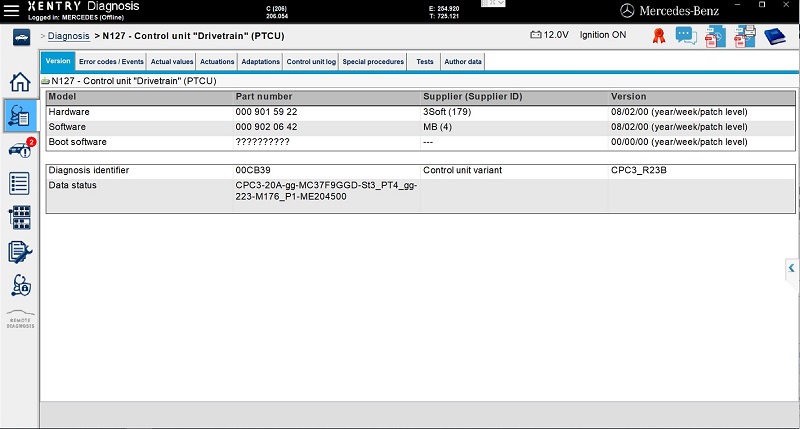Viewport: 800px width, 429px height.
Task: Open the Author data tab
Action: [463, 62]
